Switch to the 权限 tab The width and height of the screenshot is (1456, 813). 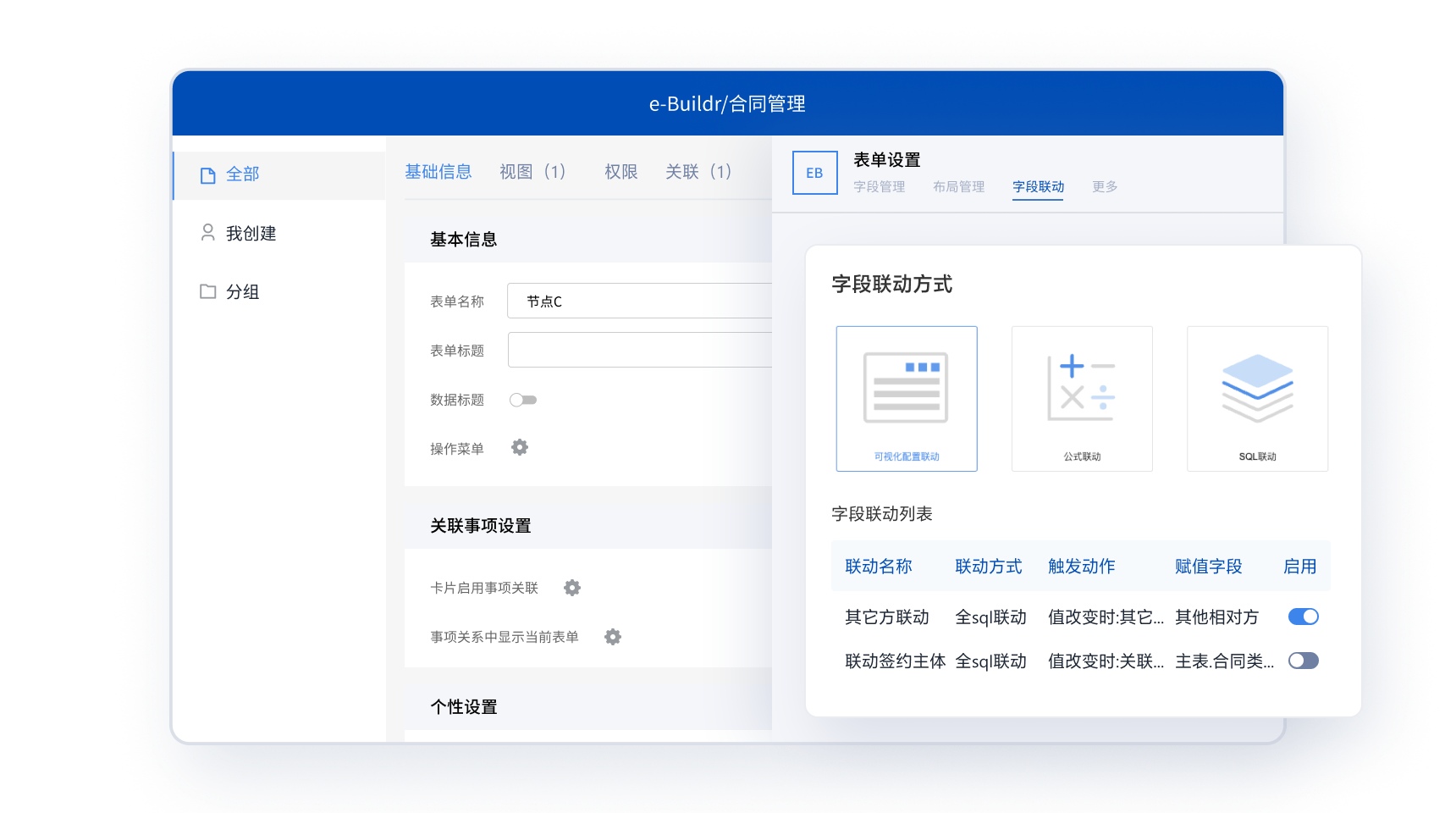pos(621,172)
